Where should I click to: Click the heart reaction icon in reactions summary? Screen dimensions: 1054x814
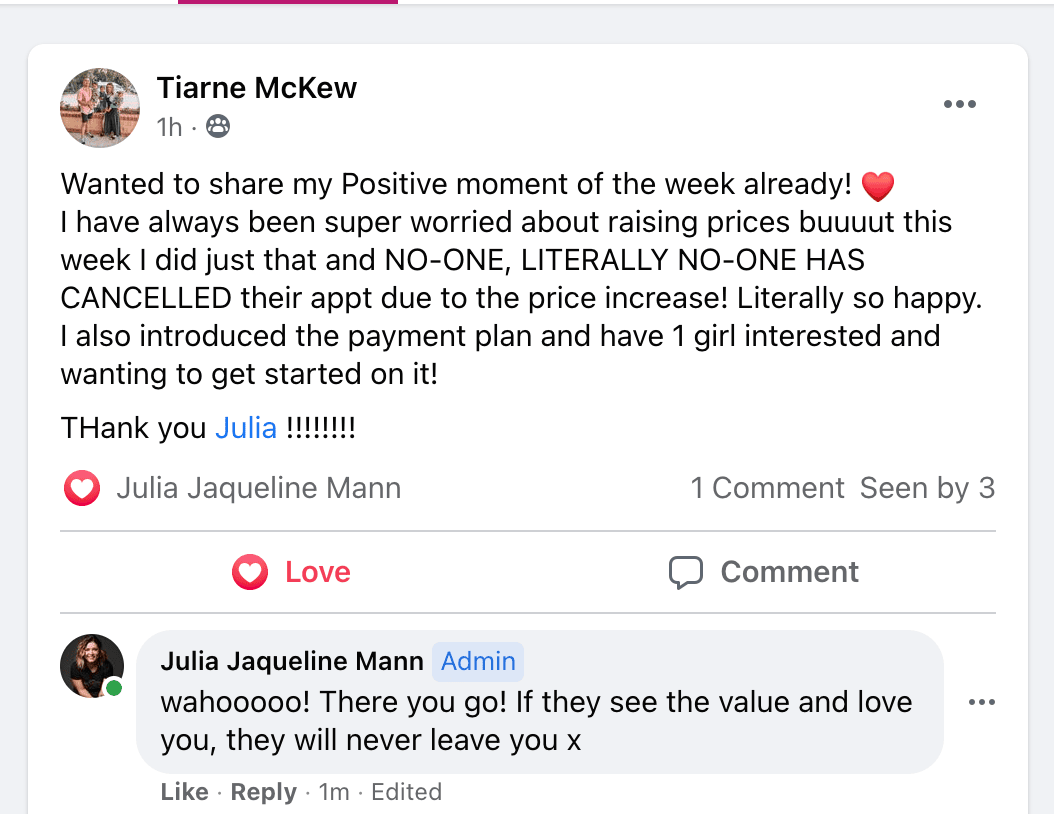82,489
